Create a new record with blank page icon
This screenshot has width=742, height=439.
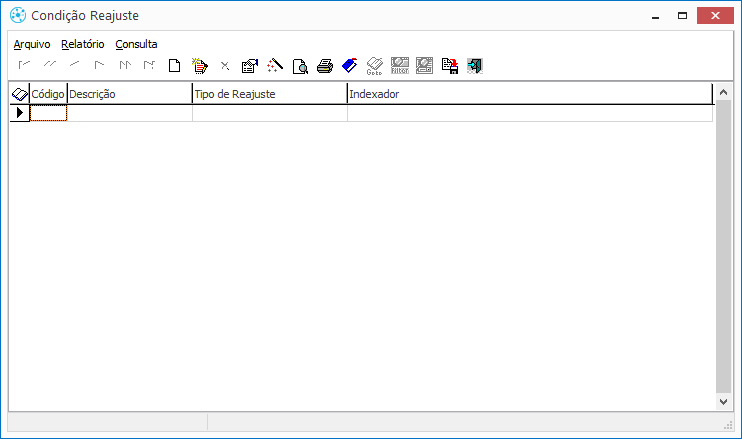point(175,66)
